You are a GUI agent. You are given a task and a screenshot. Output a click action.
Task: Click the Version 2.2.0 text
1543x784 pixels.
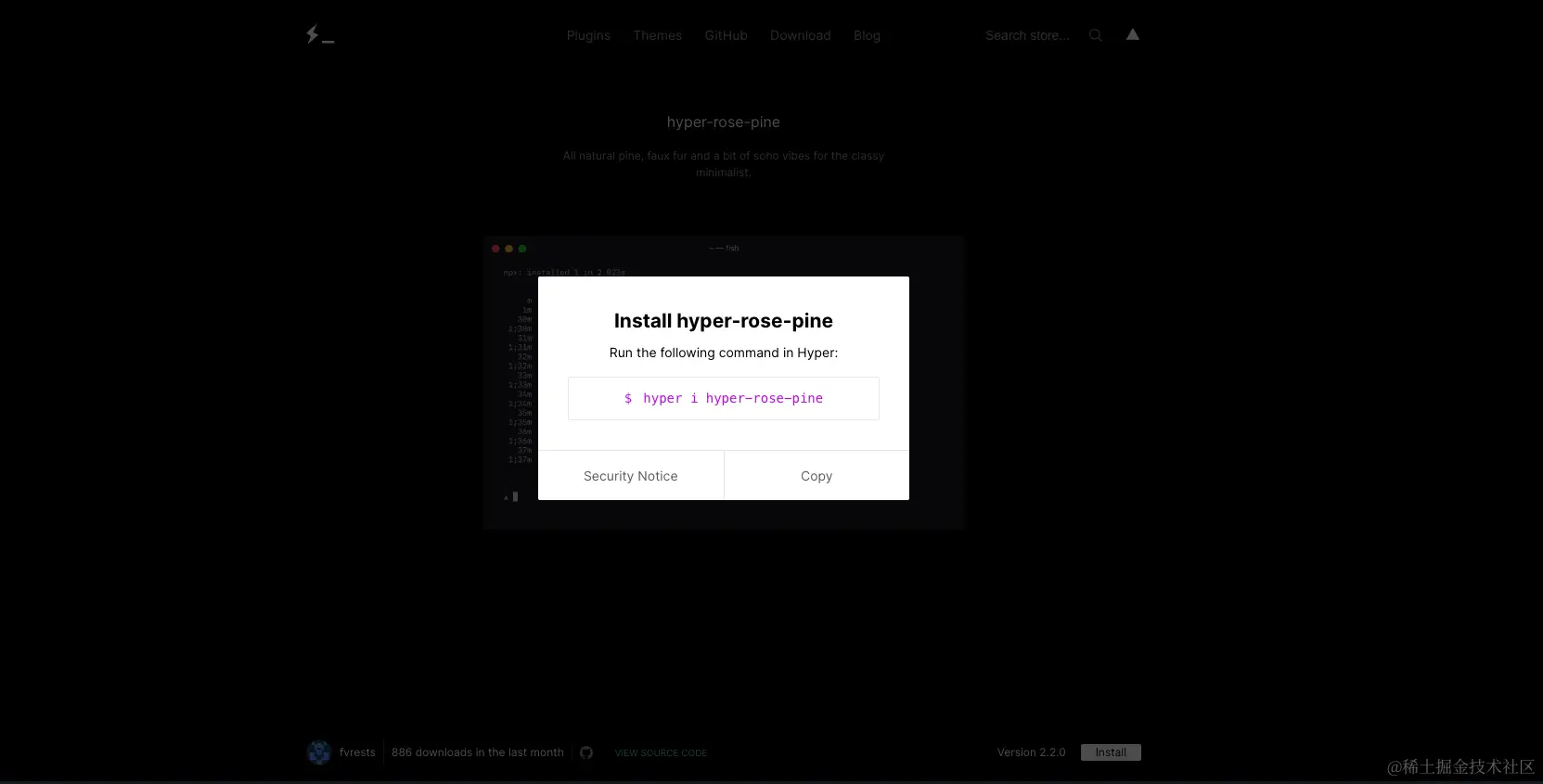[x=1031, y=752]
